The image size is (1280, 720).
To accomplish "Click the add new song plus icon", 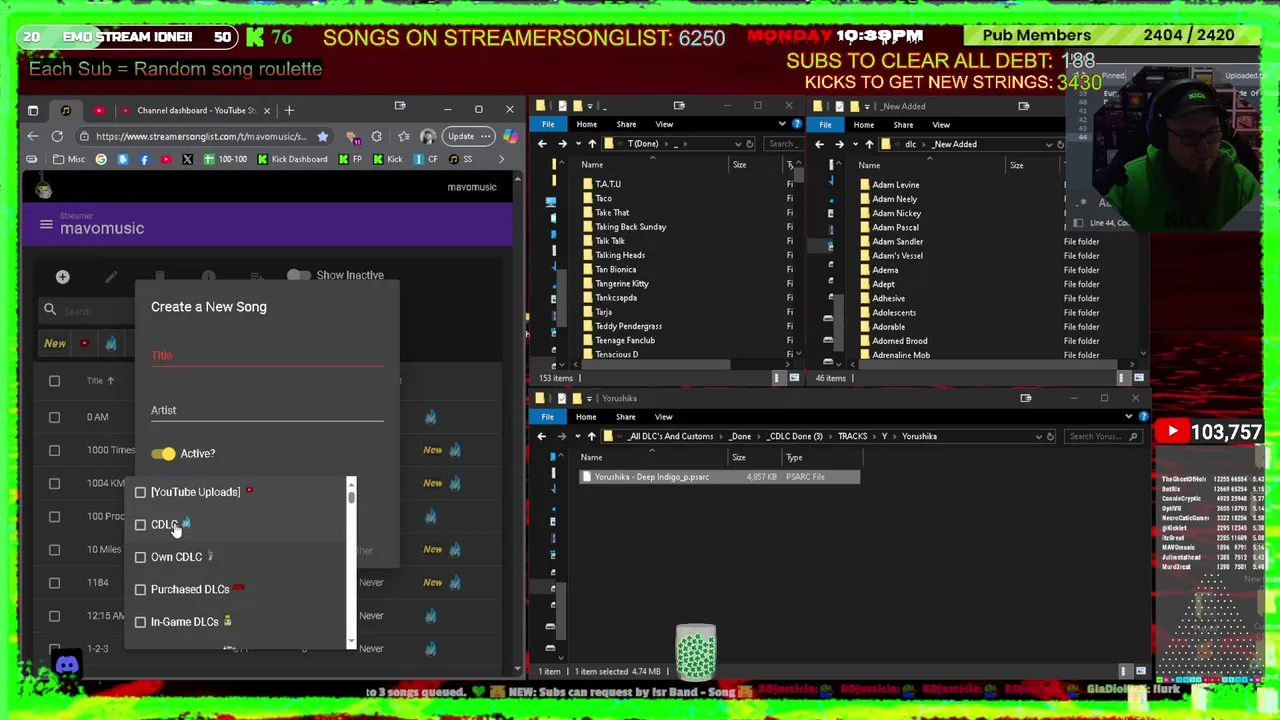I will click(x=62, y=277).
